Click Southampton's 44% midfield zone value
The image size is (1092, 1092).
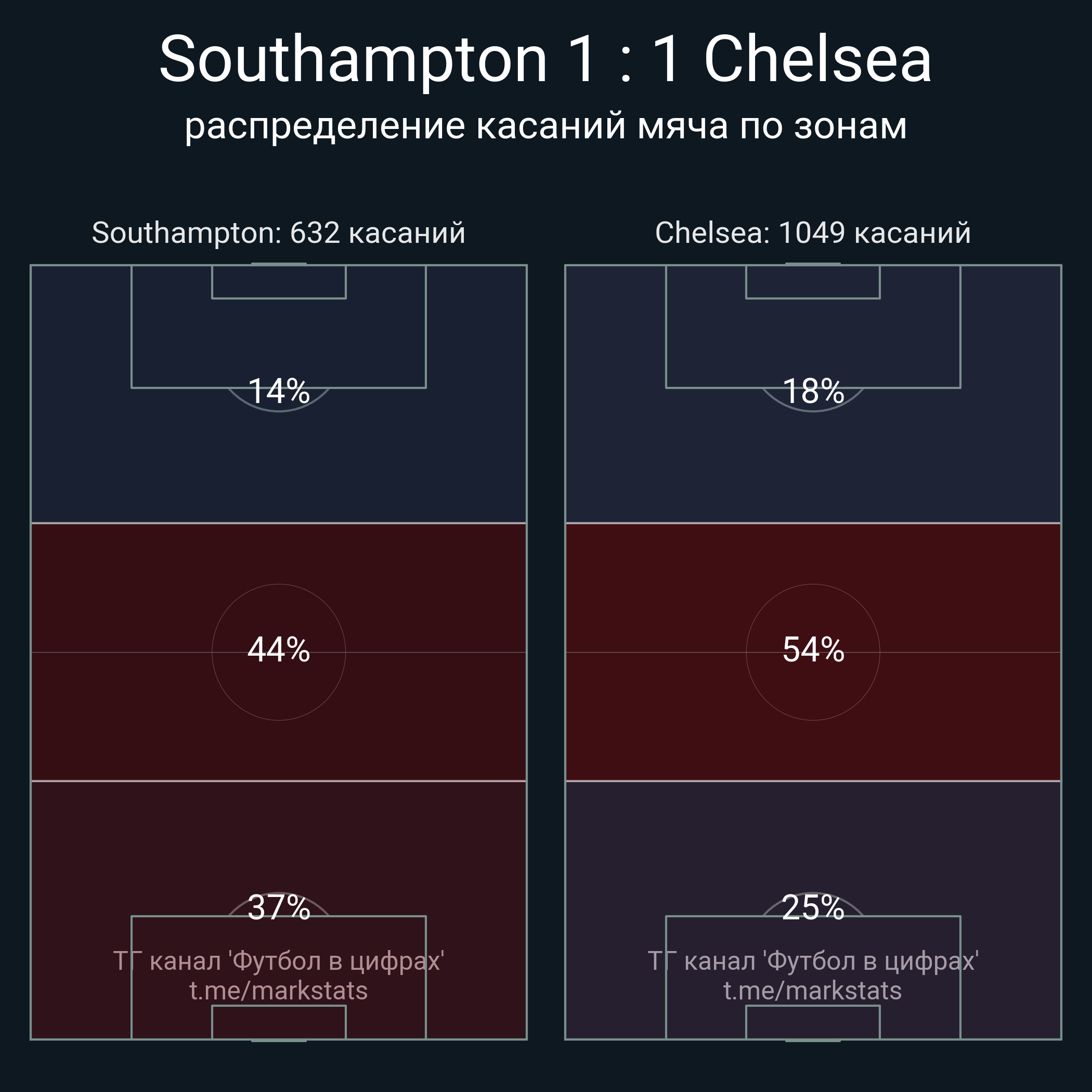(x=279, y=649)
